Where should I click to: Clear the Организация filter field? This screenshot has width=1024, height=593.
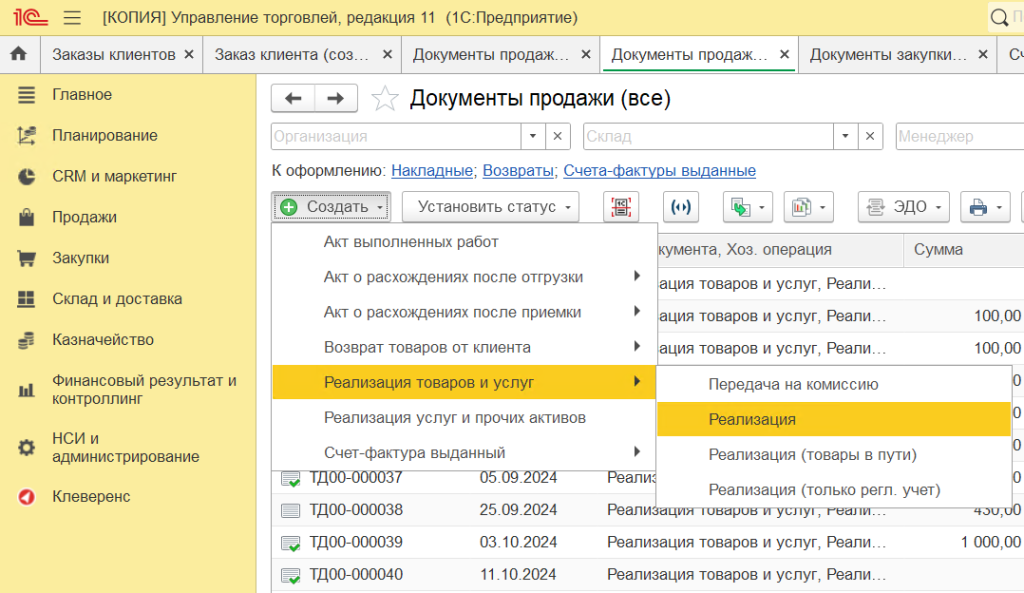click(x=557, y=136)
